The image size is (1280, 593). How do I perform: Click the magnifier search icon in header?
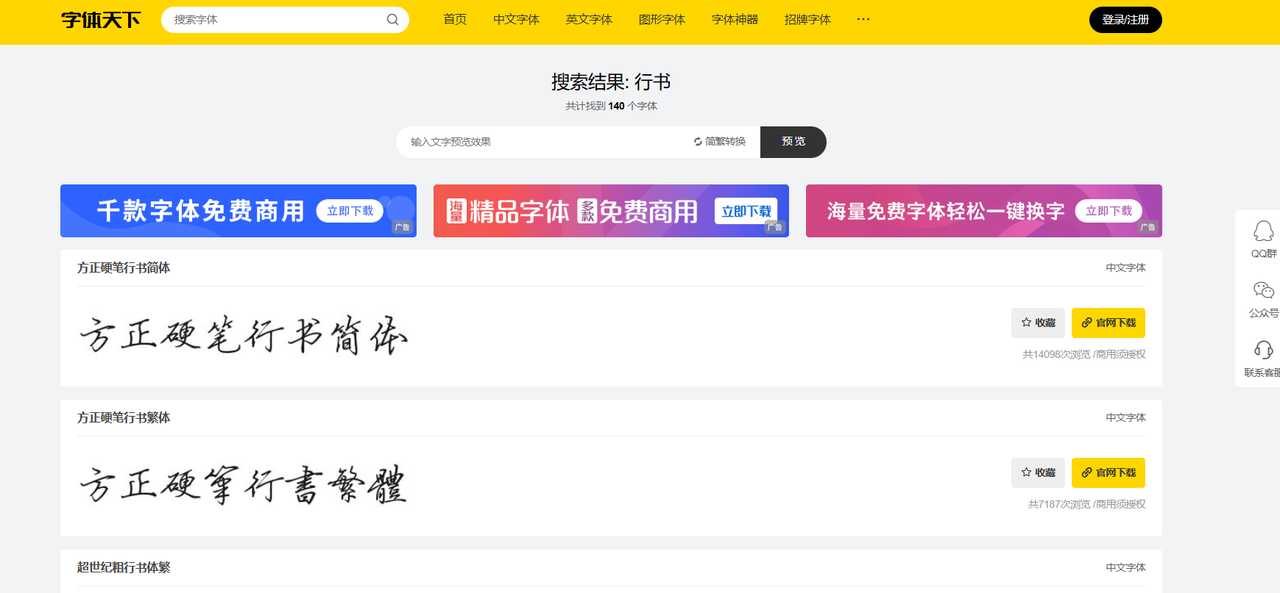[x=393, y=20]
